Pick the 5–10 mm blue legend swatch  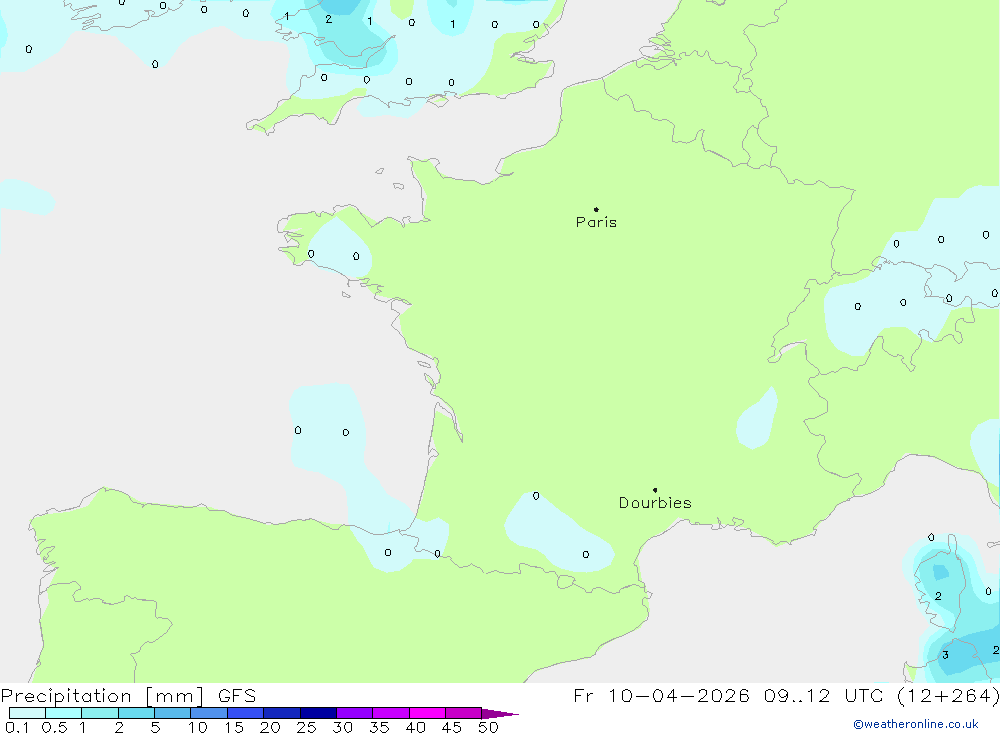pos(173,713)
